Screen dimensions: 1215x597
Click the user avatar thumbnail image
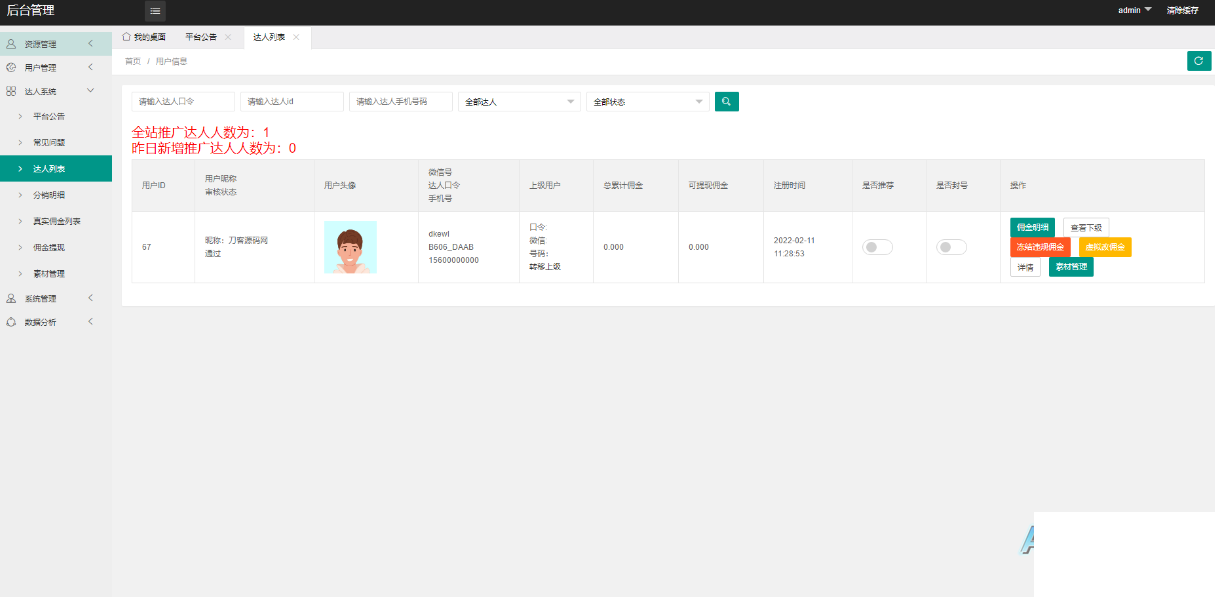[350, 247]
